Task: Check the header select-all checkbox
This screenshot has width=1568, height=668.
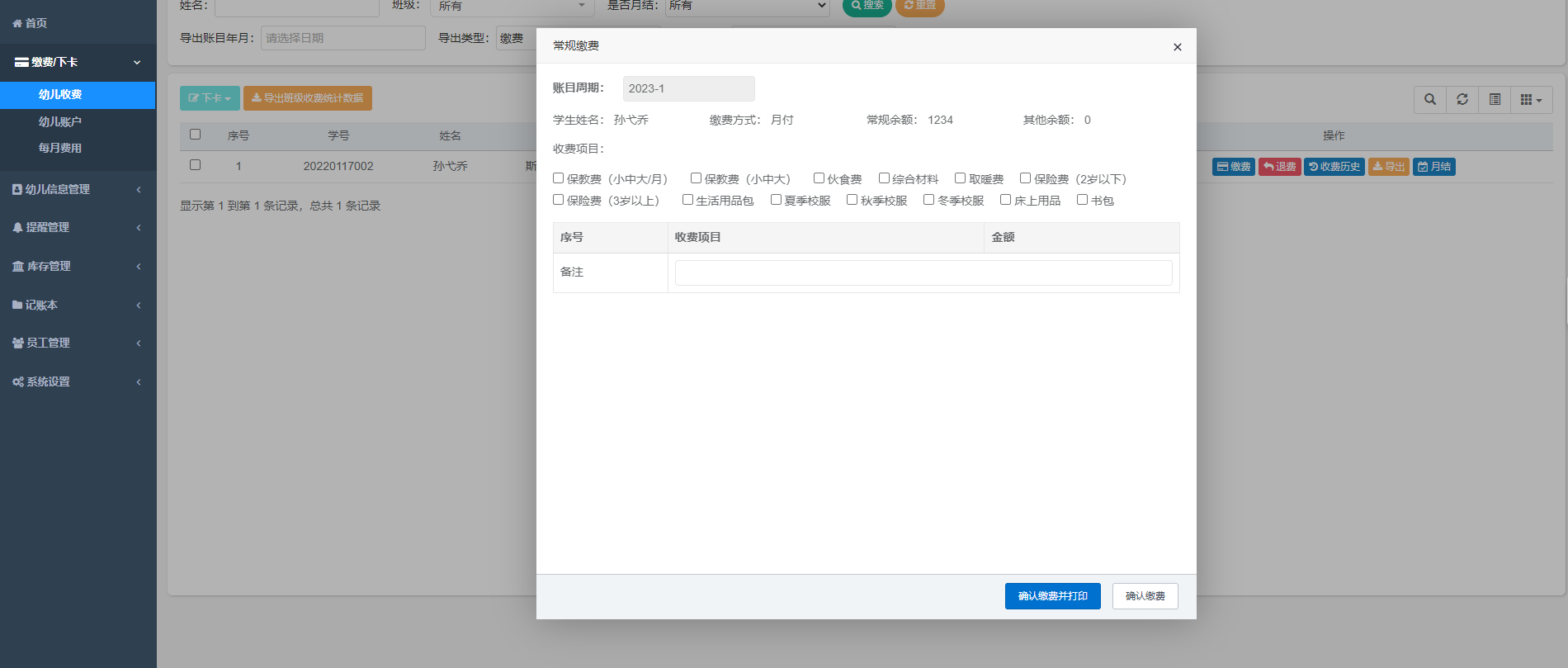Action: click(x=196, y=134)
